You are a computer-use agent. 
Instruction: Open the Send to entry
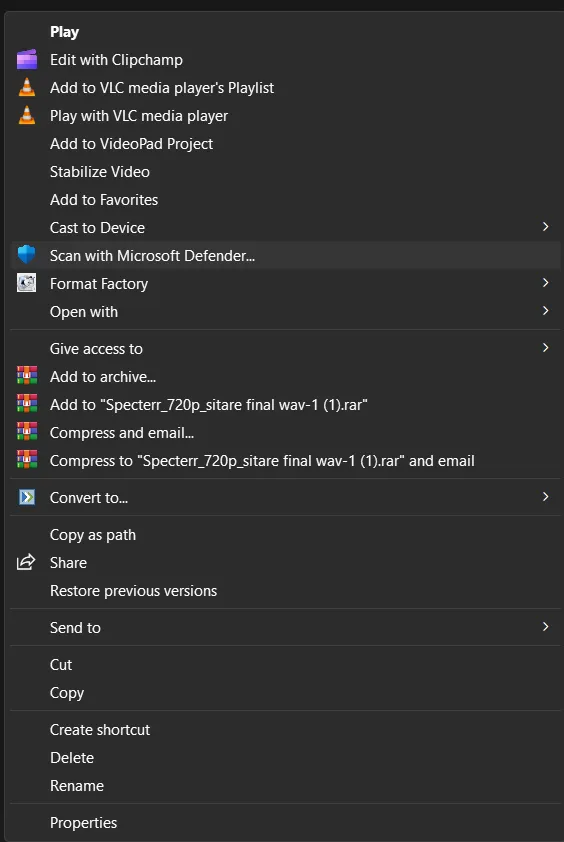[285, 627]
